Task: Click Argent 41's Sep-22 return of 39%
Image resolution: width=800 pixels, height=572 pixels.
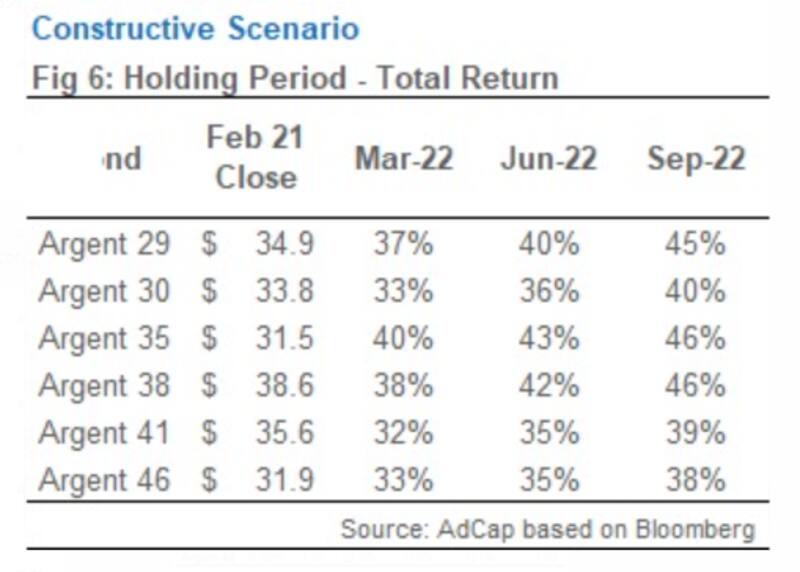Action: pos(696,432)
